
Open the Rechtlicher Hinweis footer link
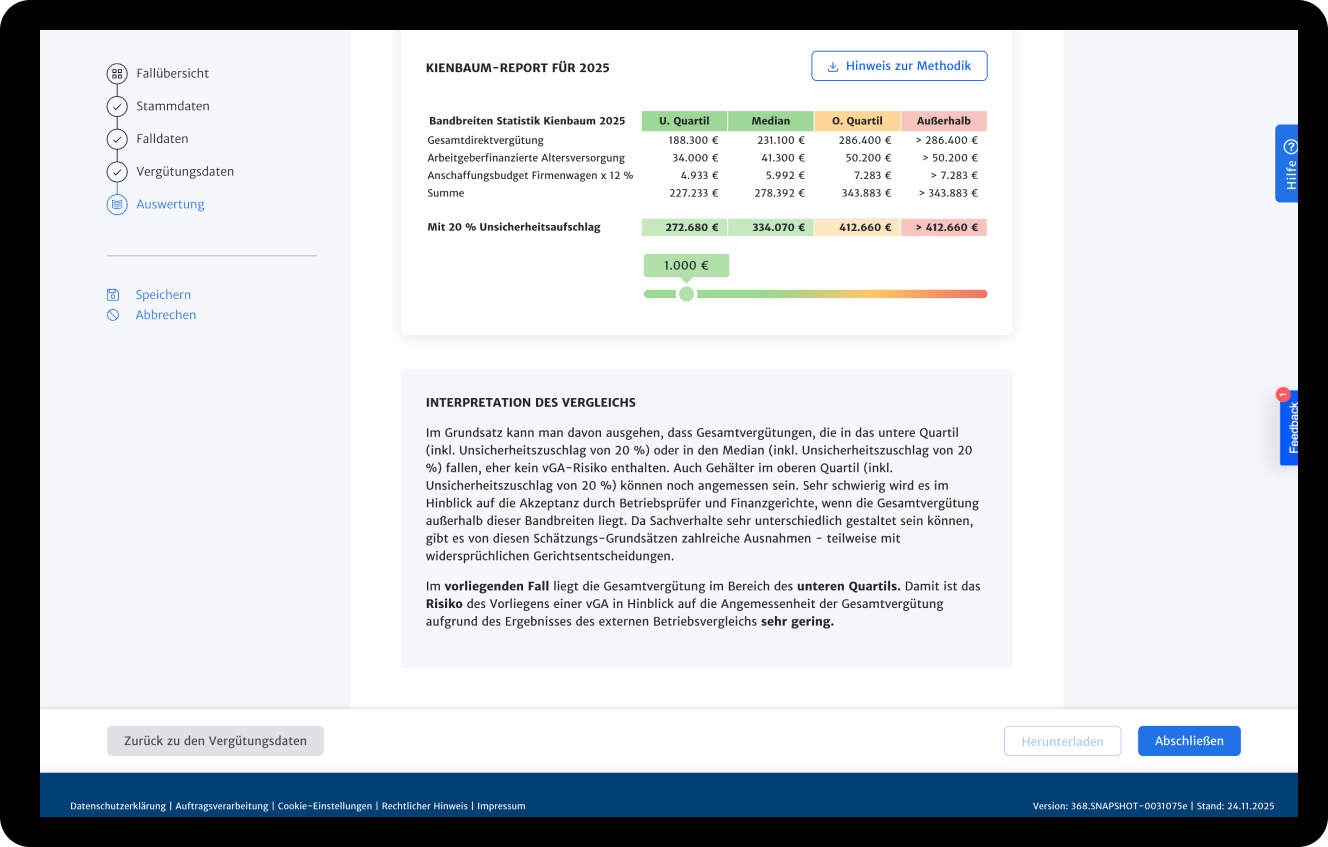pos(425,806)
